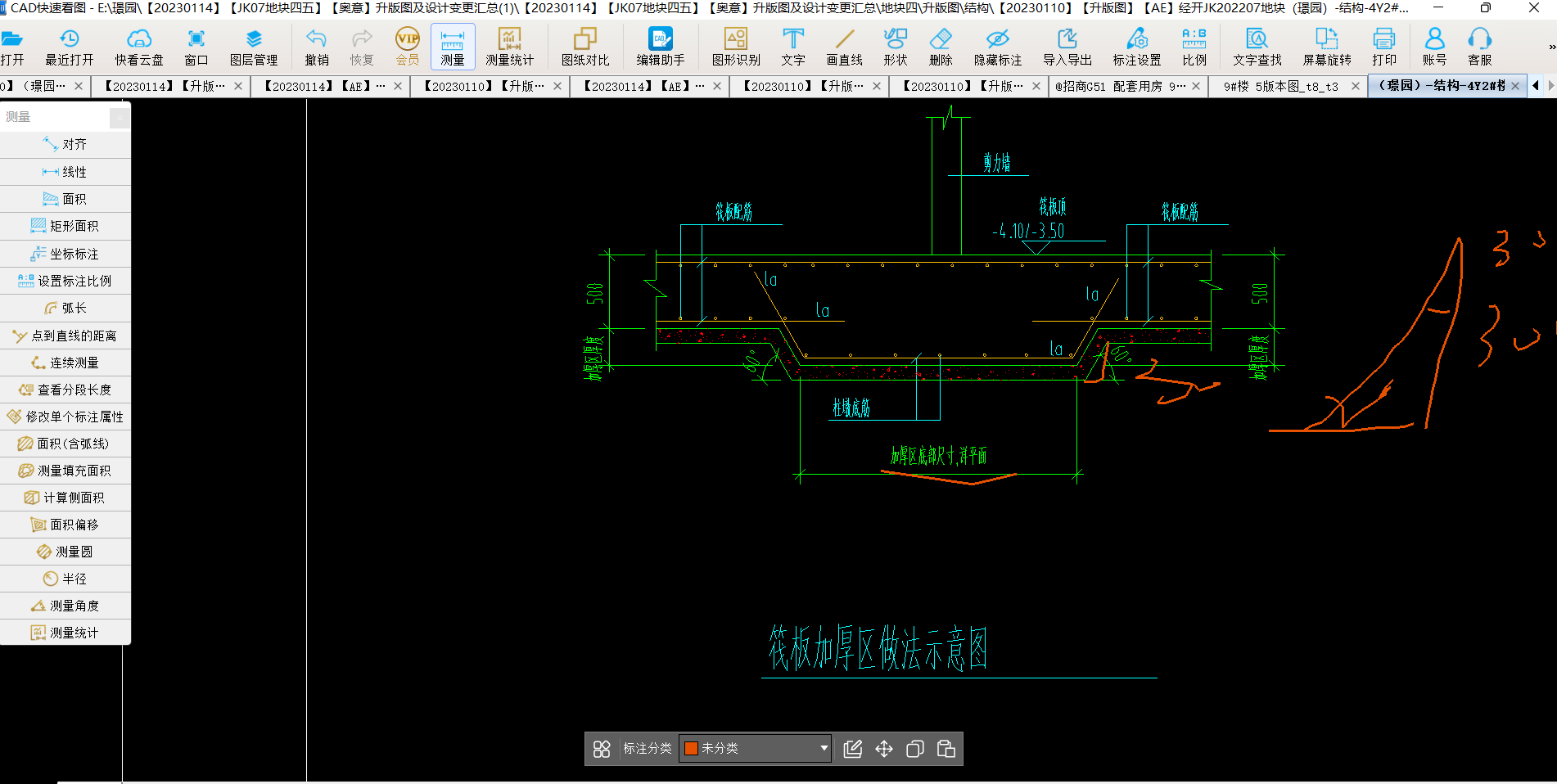This screenshot has width=1557, height=784.
Task: Select the （璟园）-结构-4Y2# tab
Action: coord(1440,86)
